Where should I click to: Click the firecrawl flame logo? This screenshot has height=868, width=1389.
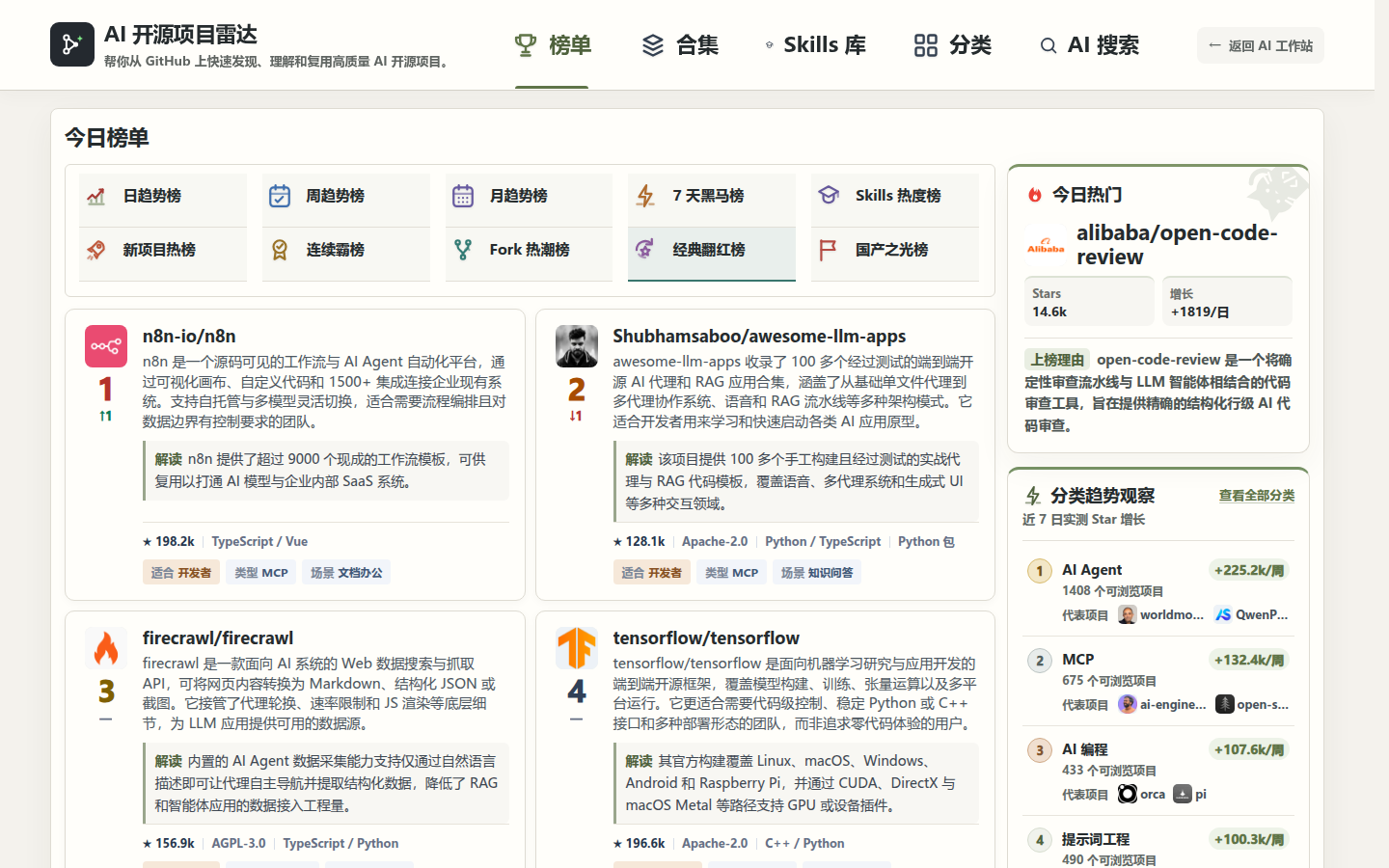click(106, 648)
